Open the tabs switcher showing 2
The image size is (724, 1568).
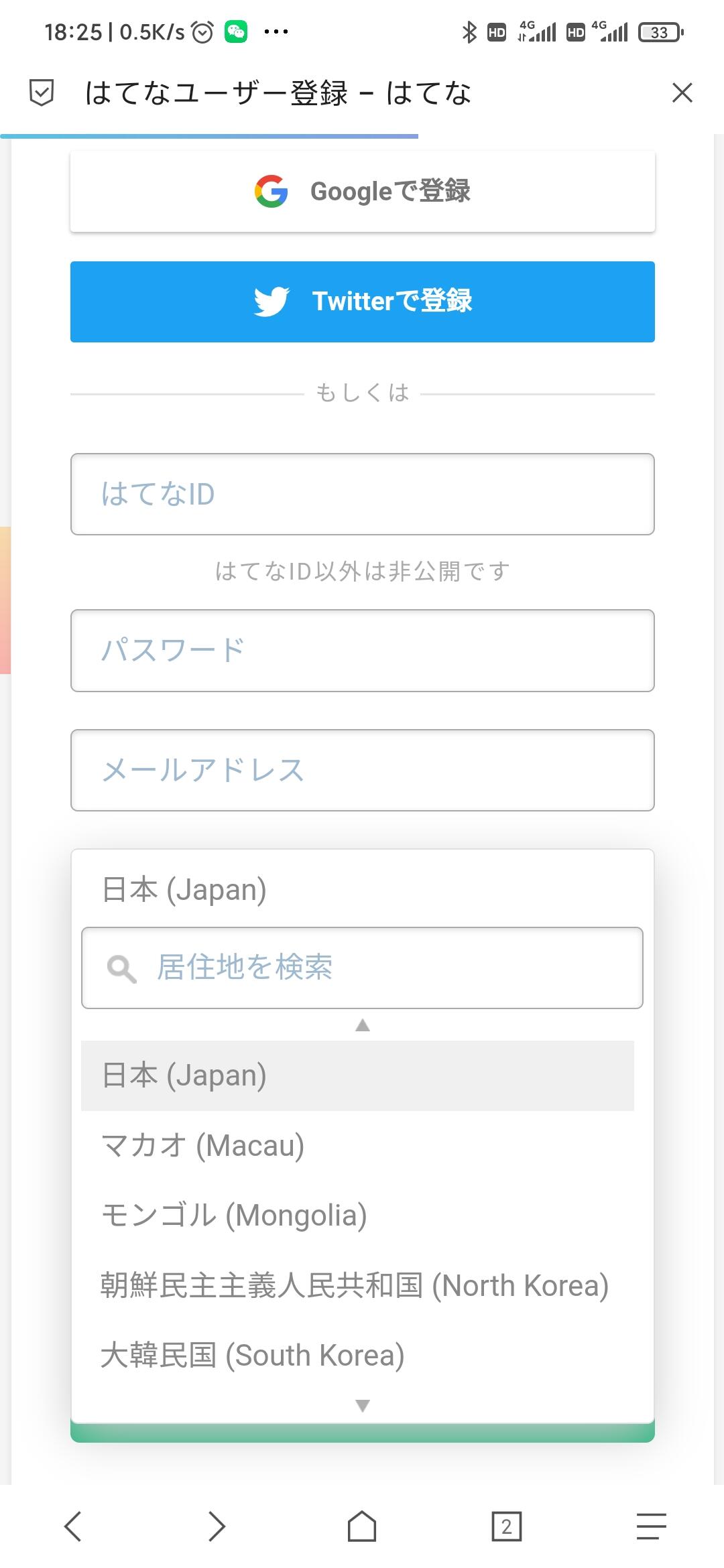506,1526
